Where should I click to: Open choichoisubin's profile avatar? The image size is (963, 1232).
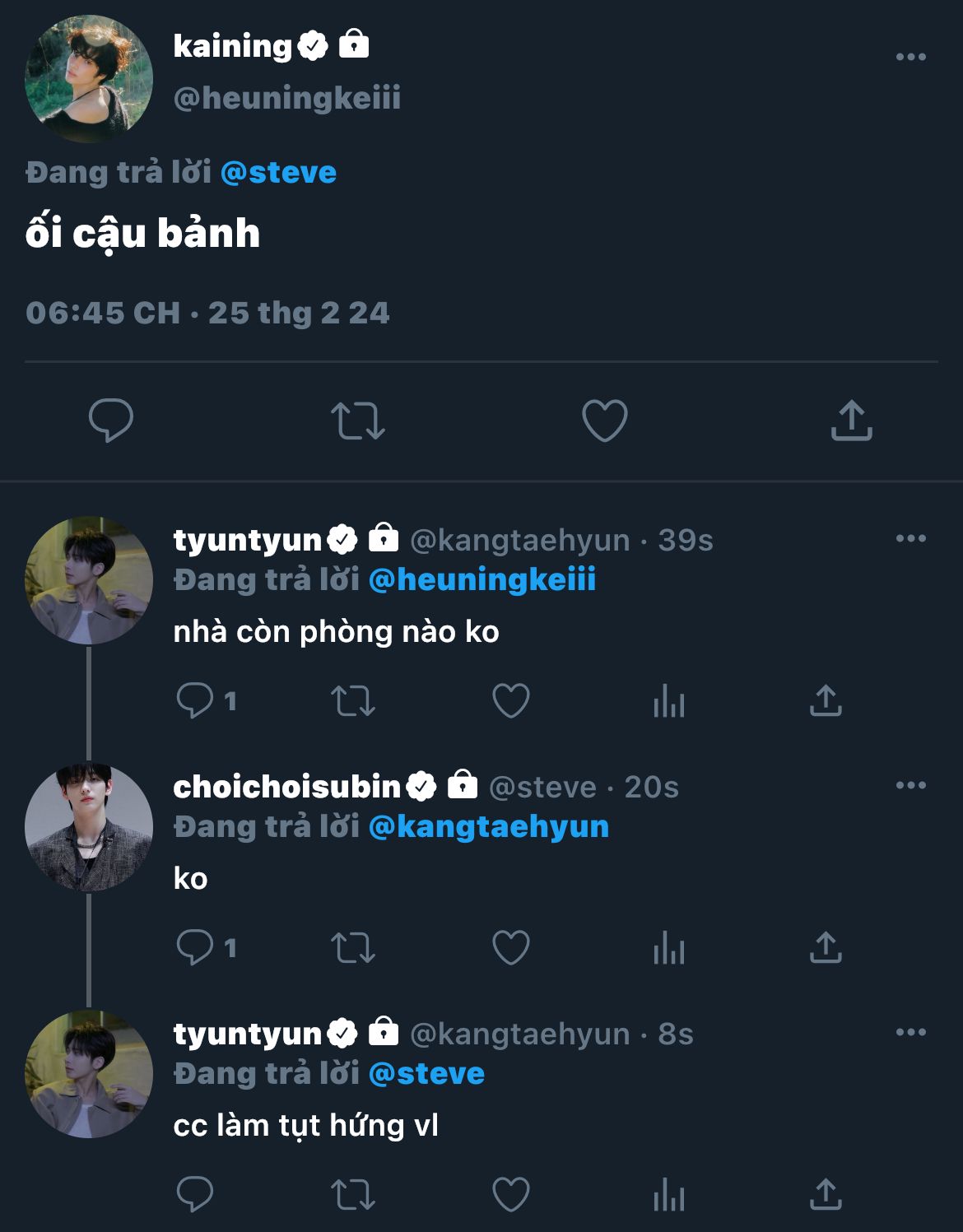[x=89, y=827]
